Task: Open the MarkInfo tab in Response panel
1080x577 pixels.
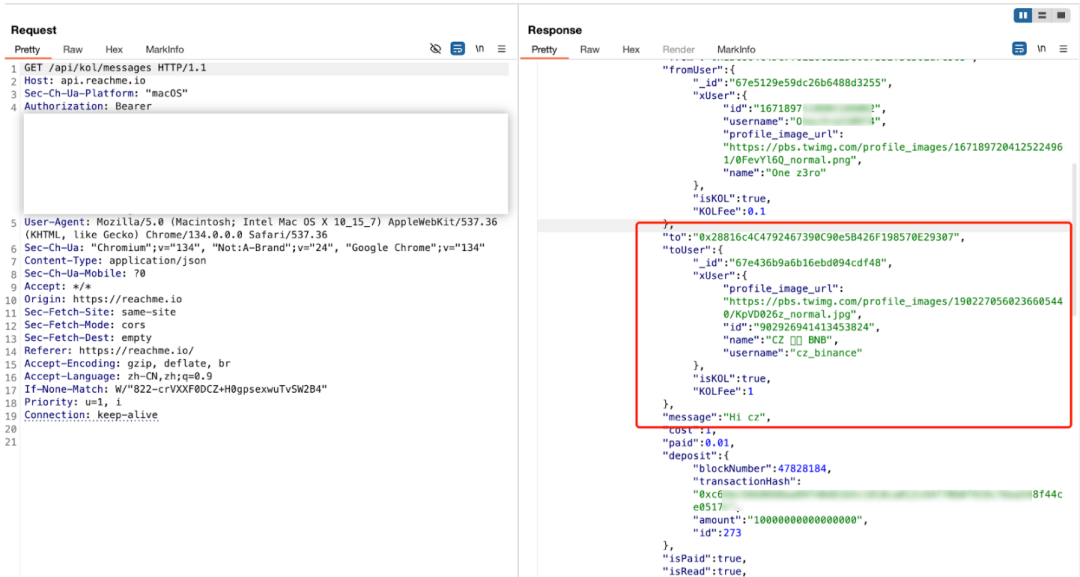Action: 736,49
